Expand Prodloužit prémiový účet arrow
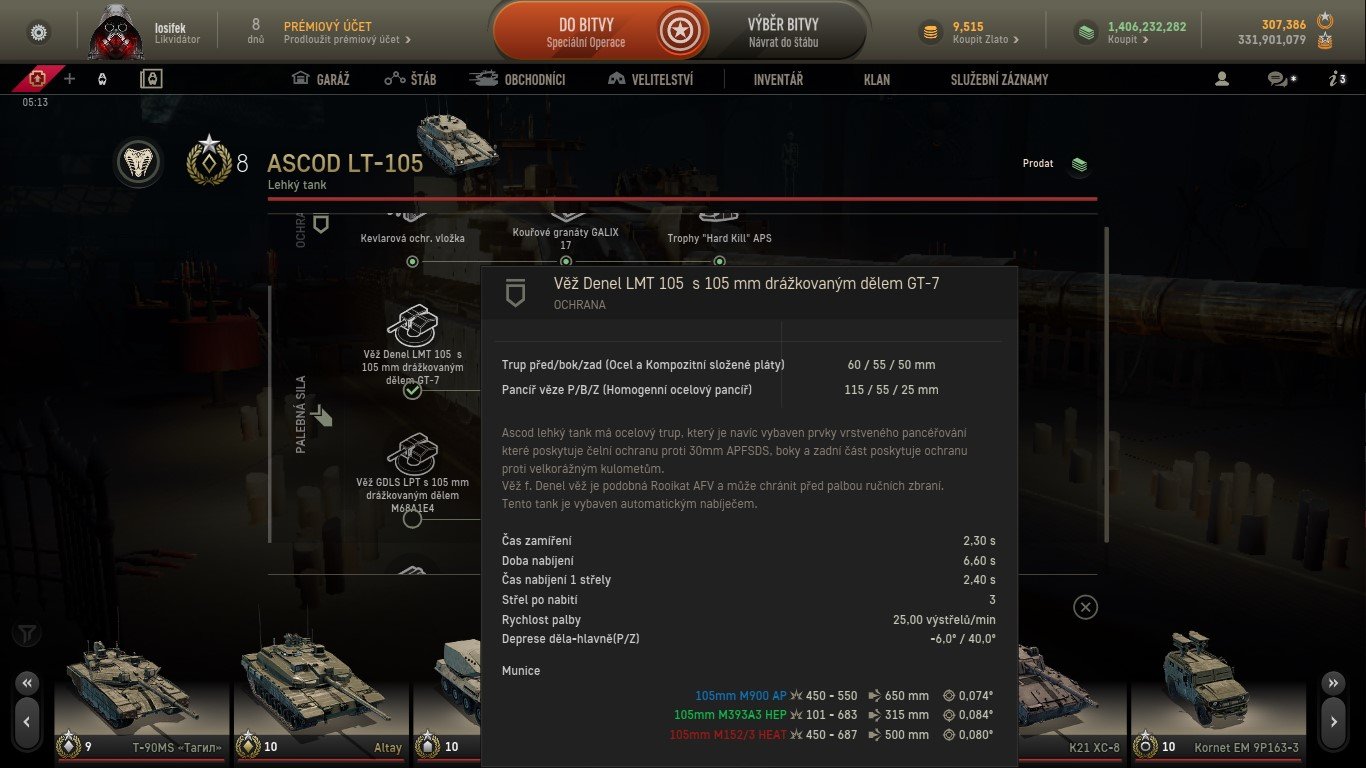 click(407, 40)
